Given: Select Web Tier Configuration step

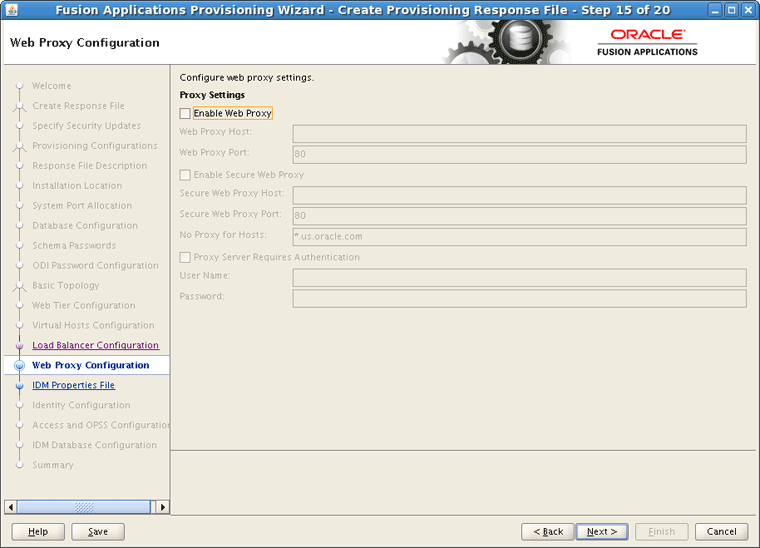Looking at the screenshot, I should 83,305.
